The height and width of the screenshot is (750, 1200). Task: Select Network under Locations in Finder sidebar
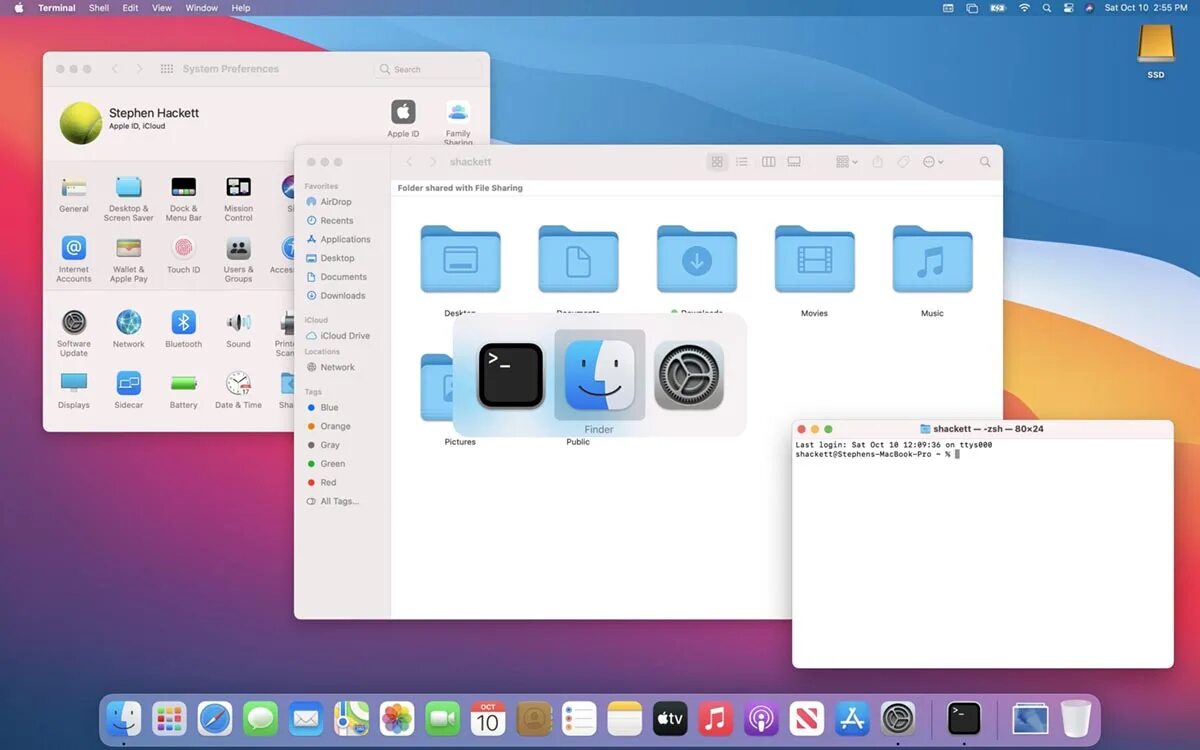[x=330, y=368]
